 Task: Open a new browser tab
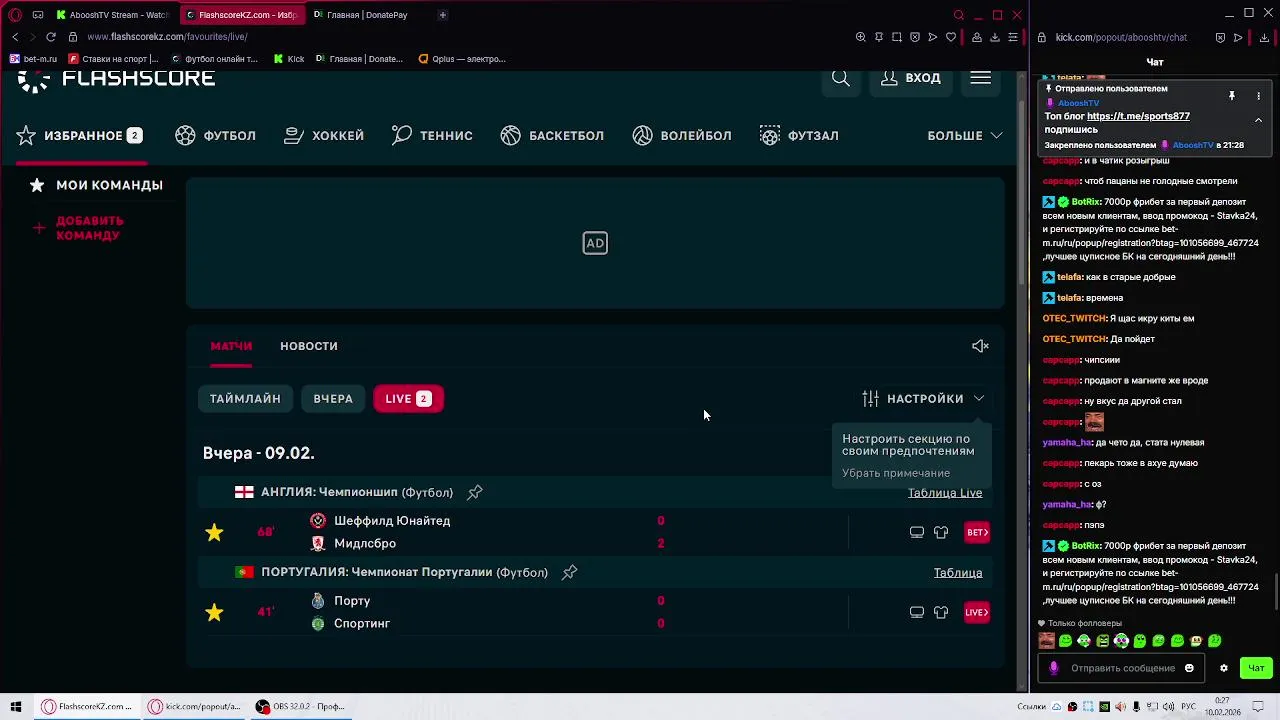point(443,15)
